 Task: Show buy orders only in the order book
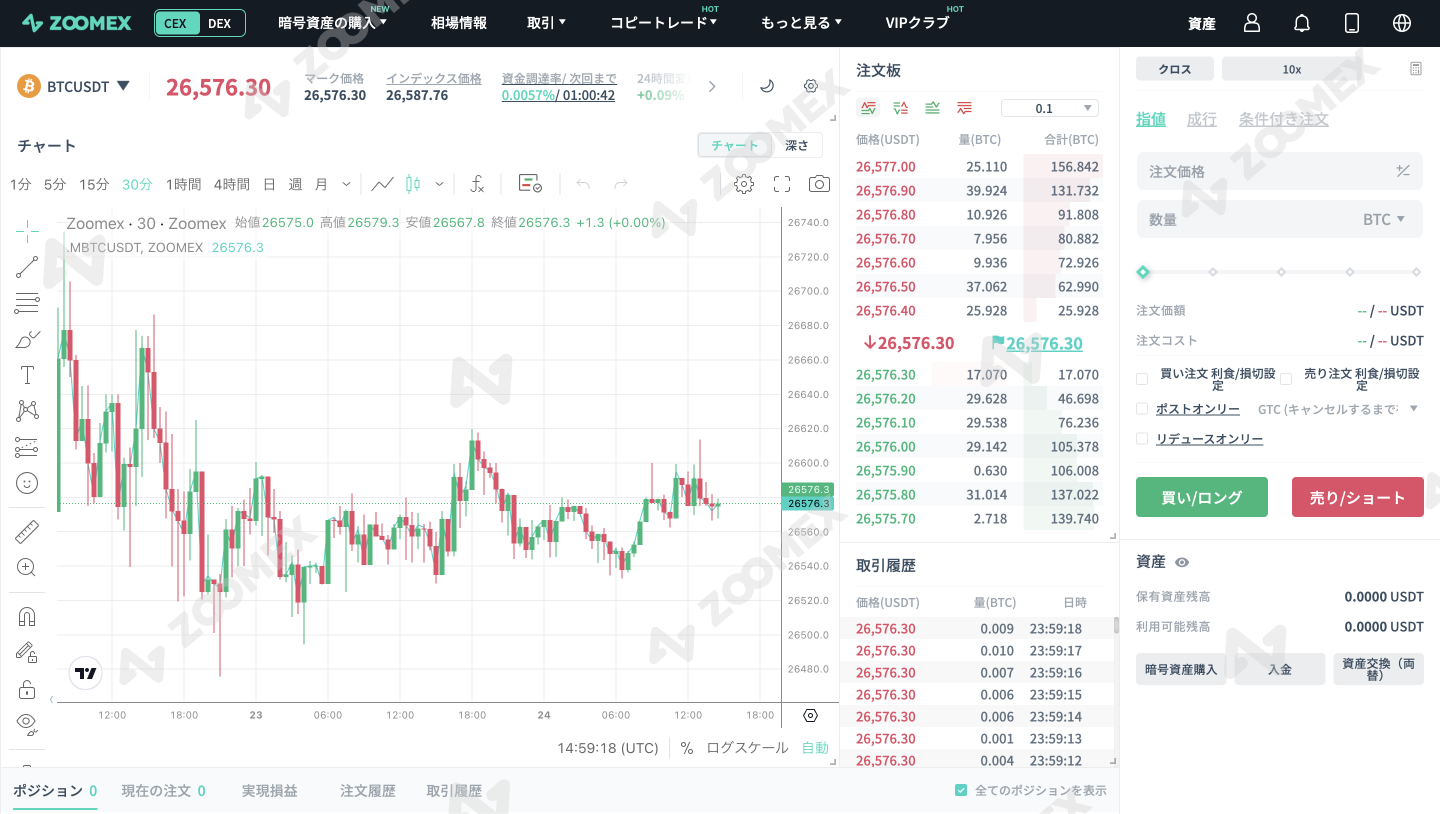(x=932, y=107)
